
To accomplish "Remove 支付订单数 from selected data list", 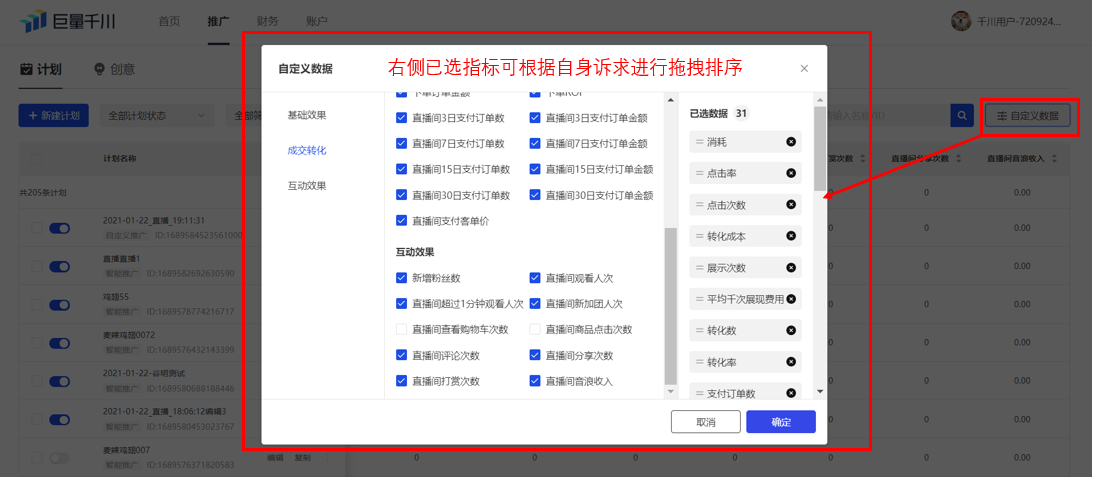I will point(790,393).
